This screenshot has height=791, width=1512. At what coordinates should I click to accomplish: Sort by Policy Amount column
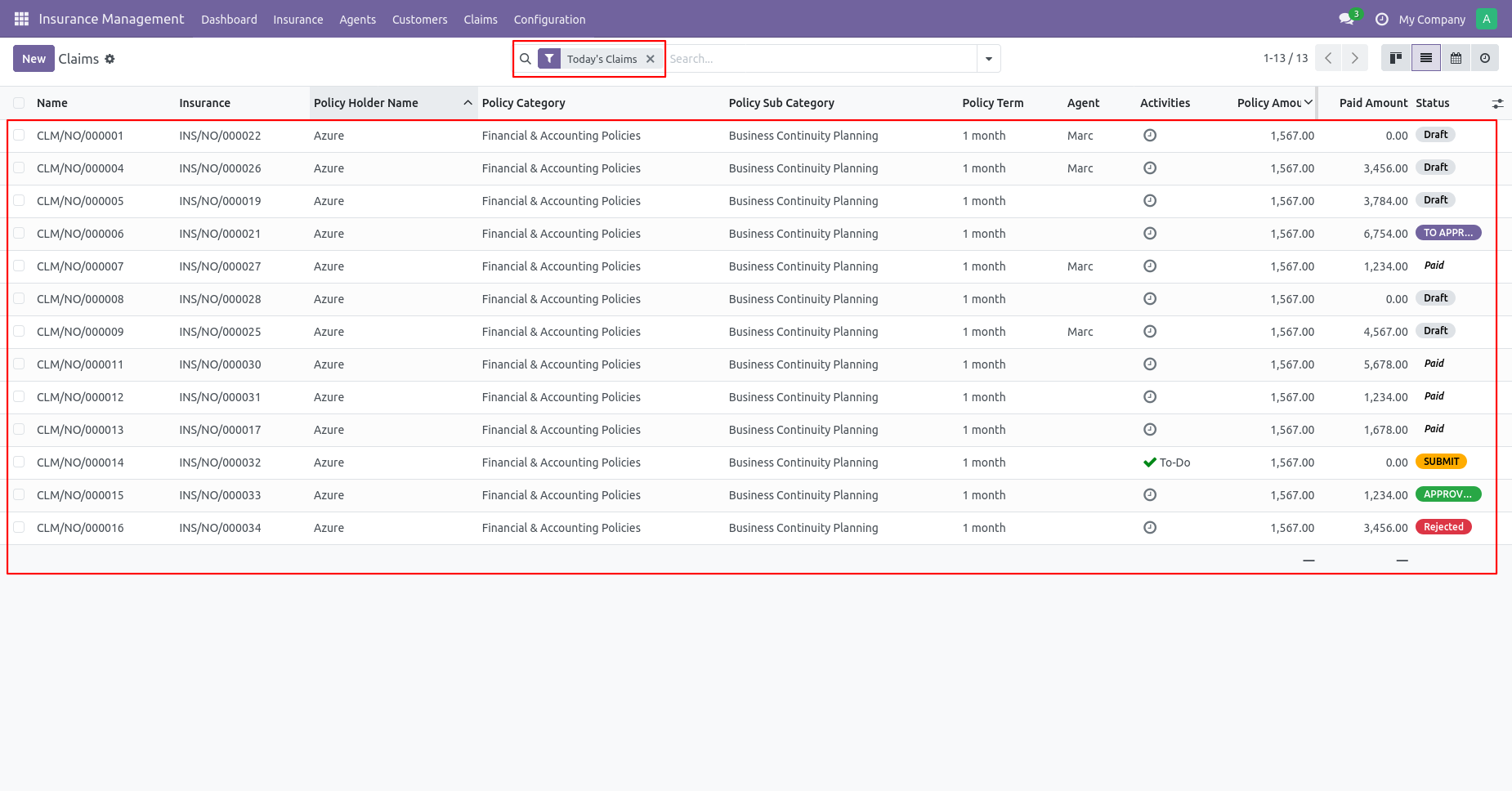[x=1275, y=103]
